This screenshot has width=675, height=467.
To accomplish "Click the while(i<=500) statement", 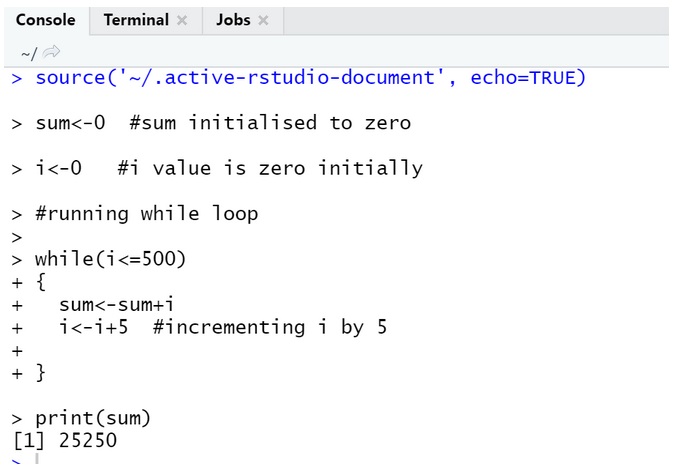I will tap(110, 259).
